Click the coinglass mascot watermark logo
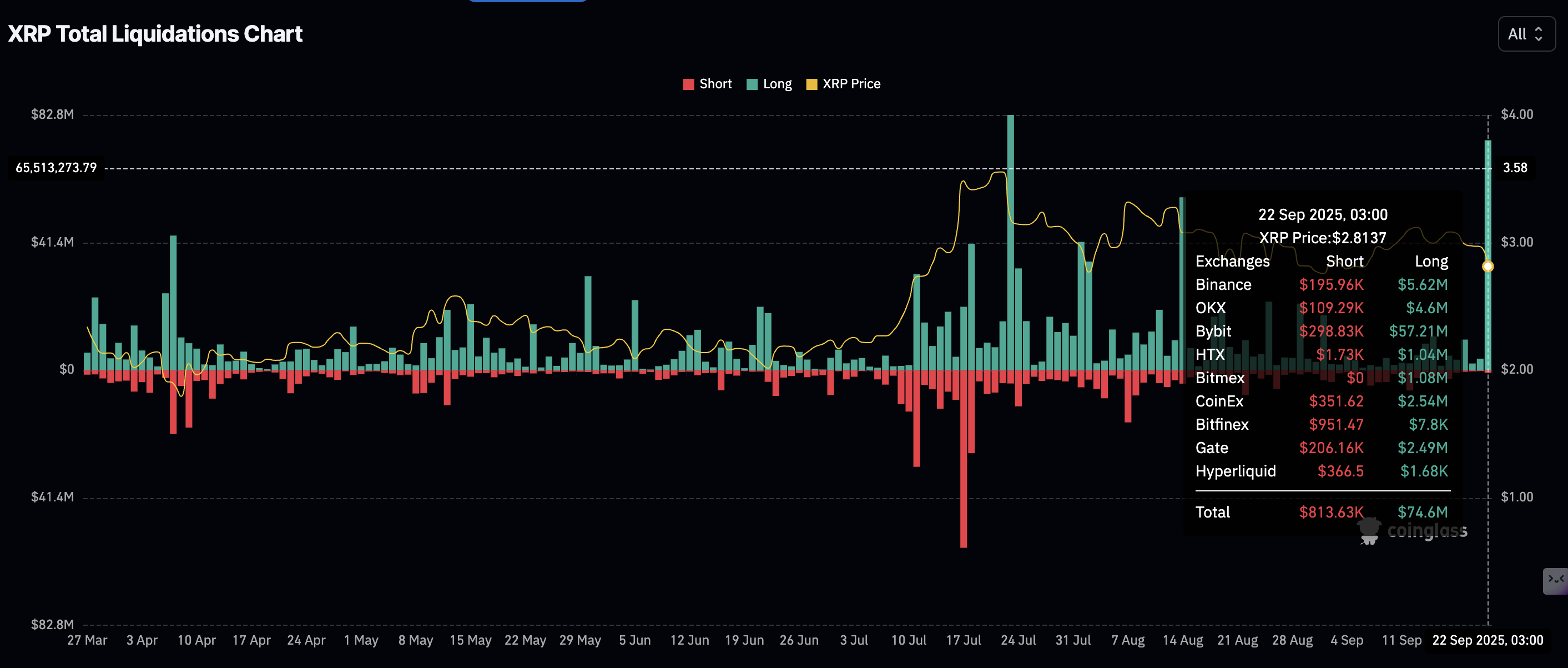The width and height of the screenshot is (1568, 668). [x=1369, y=530]
